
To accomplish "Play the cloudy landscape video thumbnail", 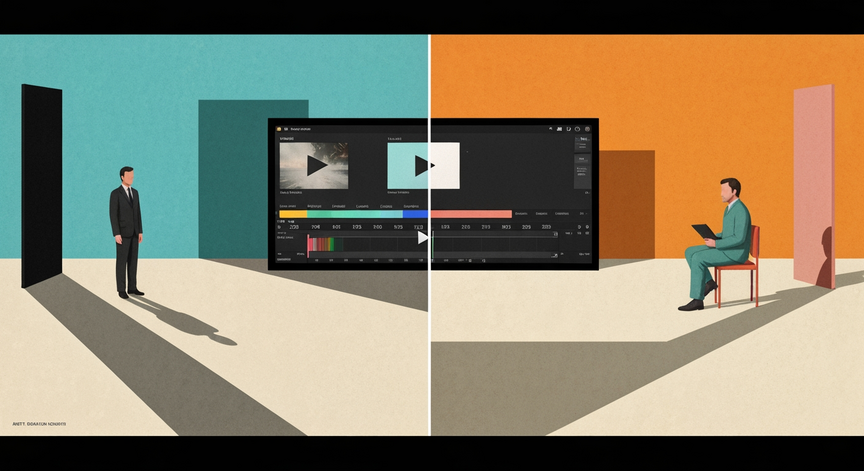I will (x=314, y=166).
